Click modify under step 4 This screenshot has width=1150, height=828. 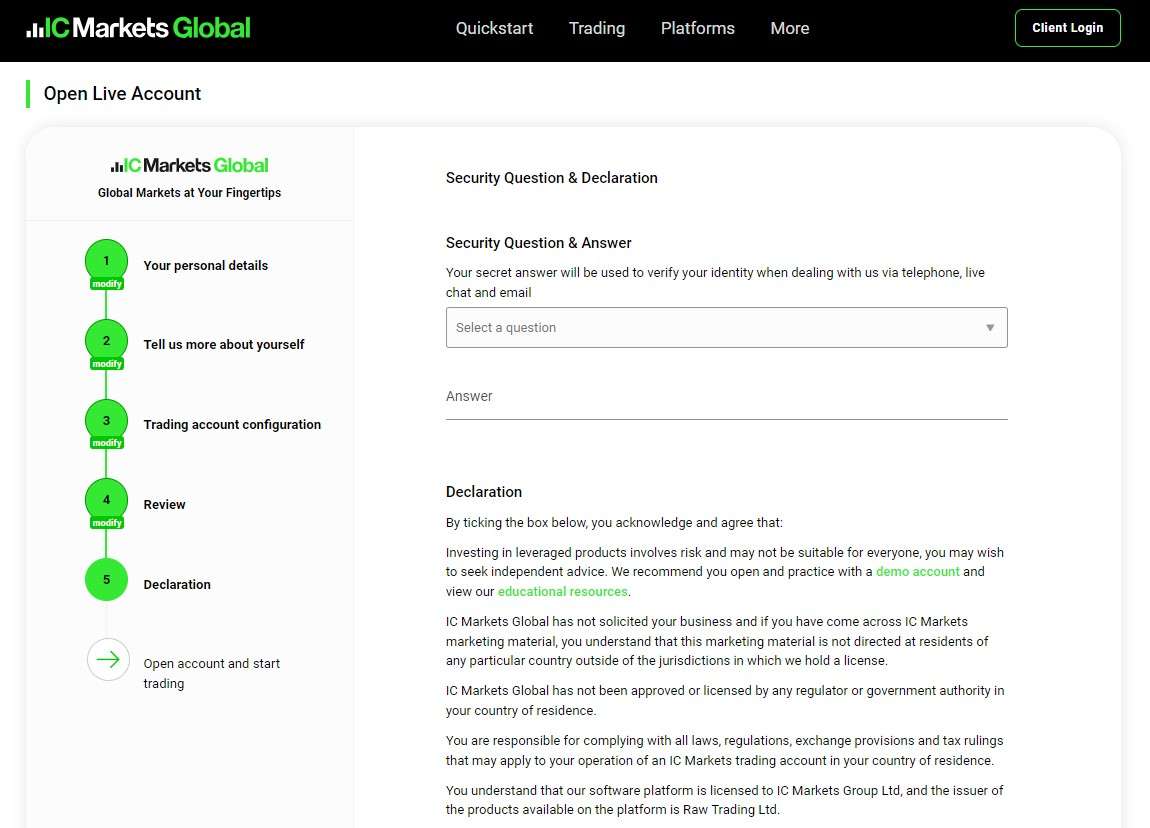pyautogui.click(x=107, y=523)
